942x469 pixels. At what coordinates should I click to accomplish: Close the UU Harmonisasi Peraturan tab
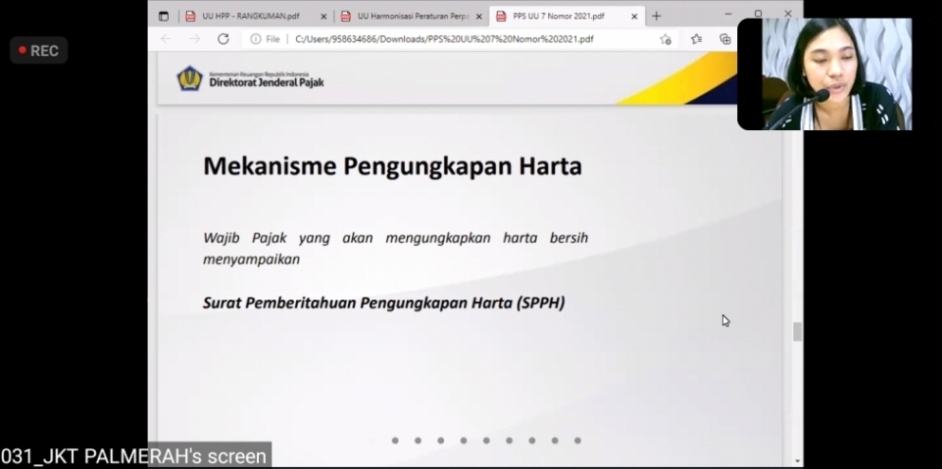(478, 16)
